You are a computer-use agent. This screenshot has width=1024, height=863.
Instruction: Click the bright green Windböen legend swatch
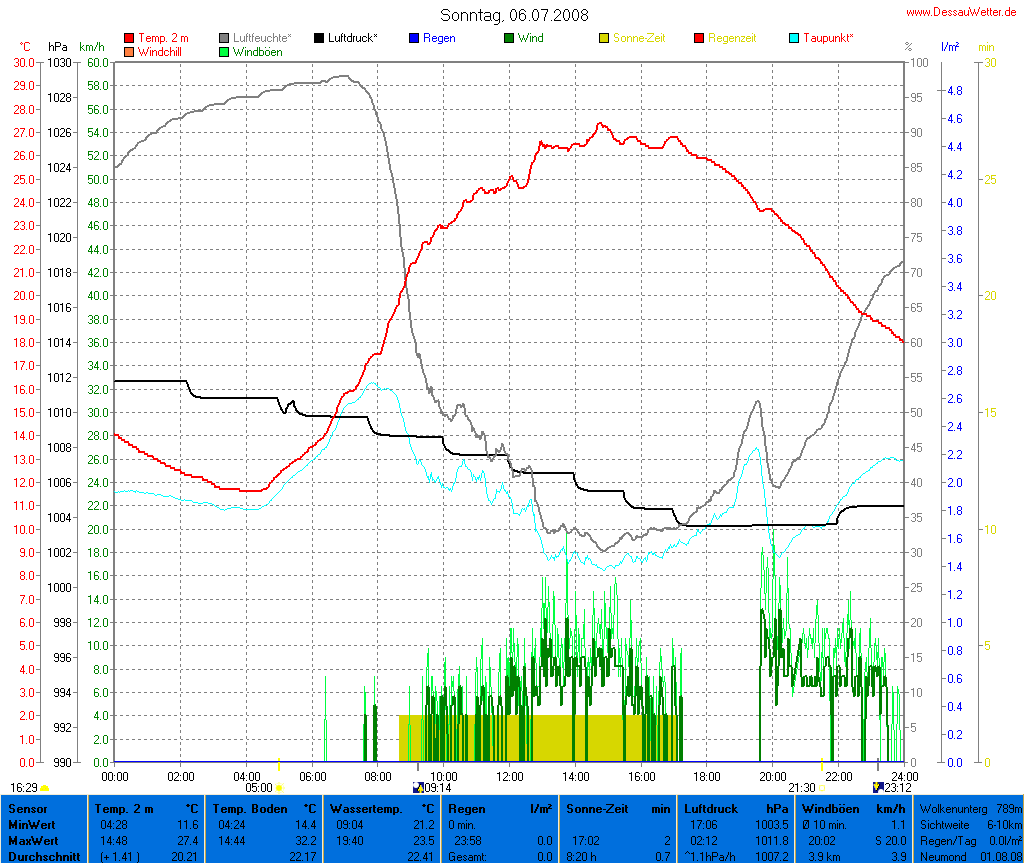pyautogui.click(x=224, y=51)
